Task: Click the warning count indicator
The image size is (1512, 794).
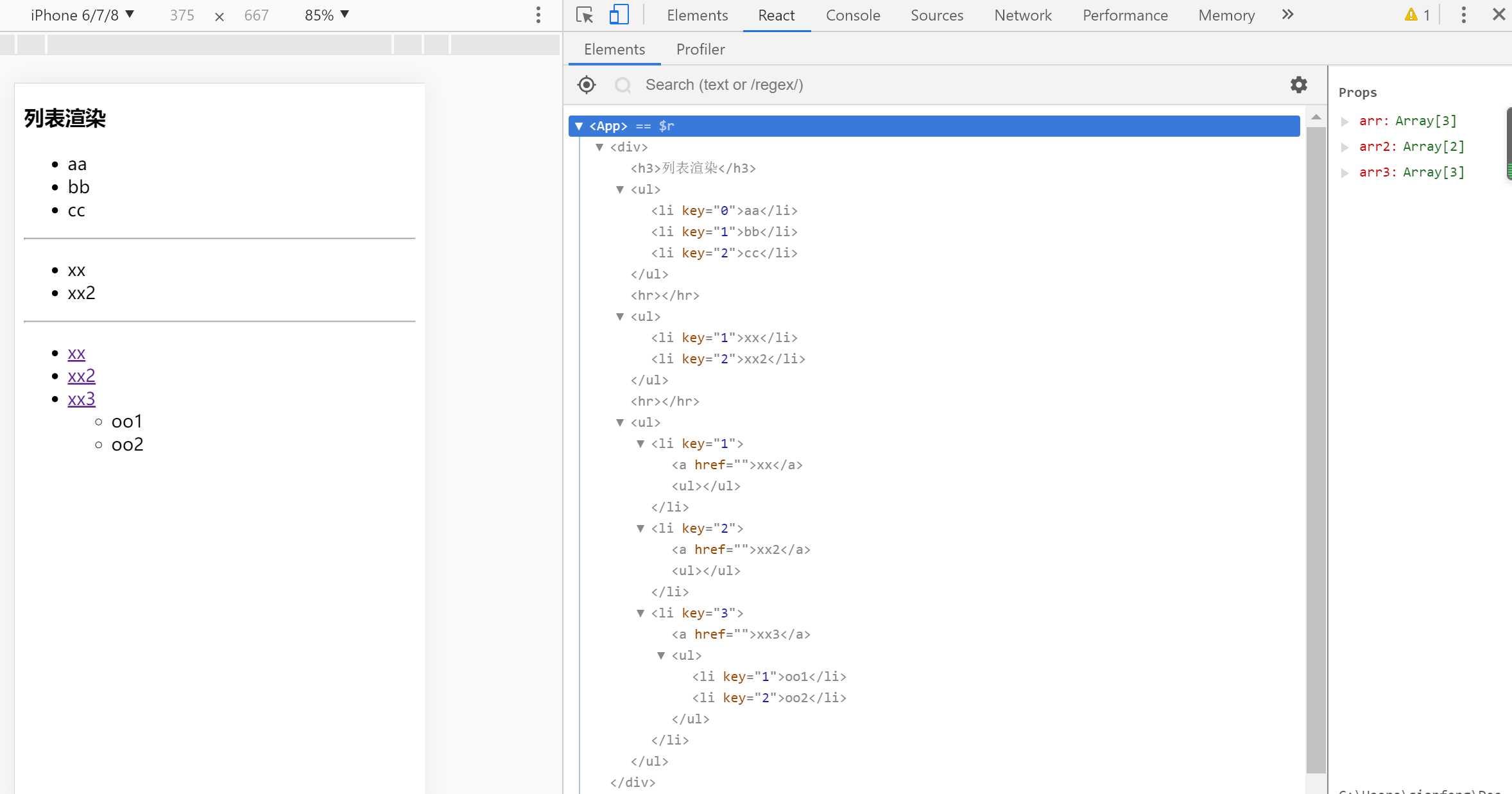Action: [1418, 15]
